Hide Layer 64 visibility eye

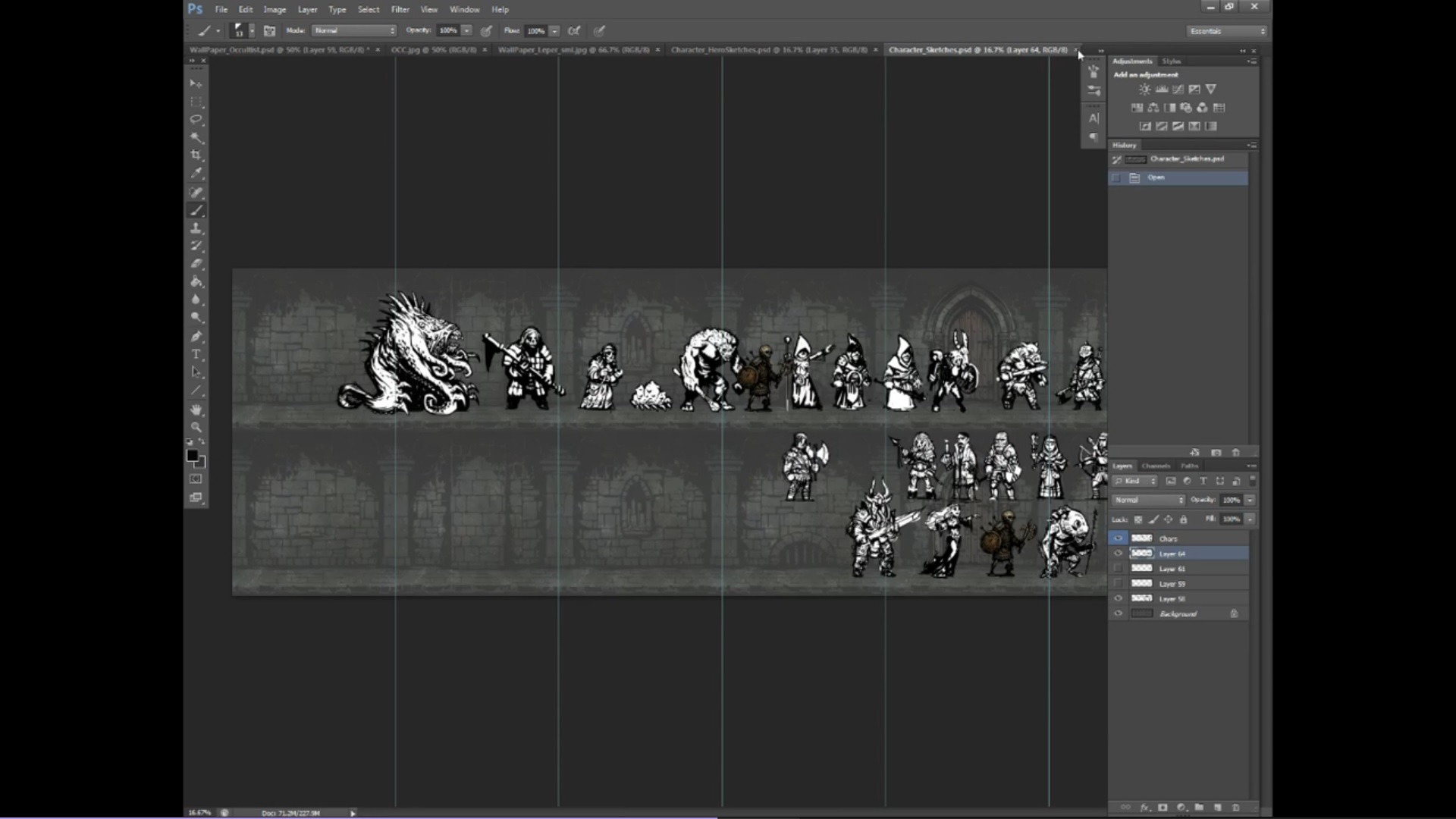[1118, 554]
